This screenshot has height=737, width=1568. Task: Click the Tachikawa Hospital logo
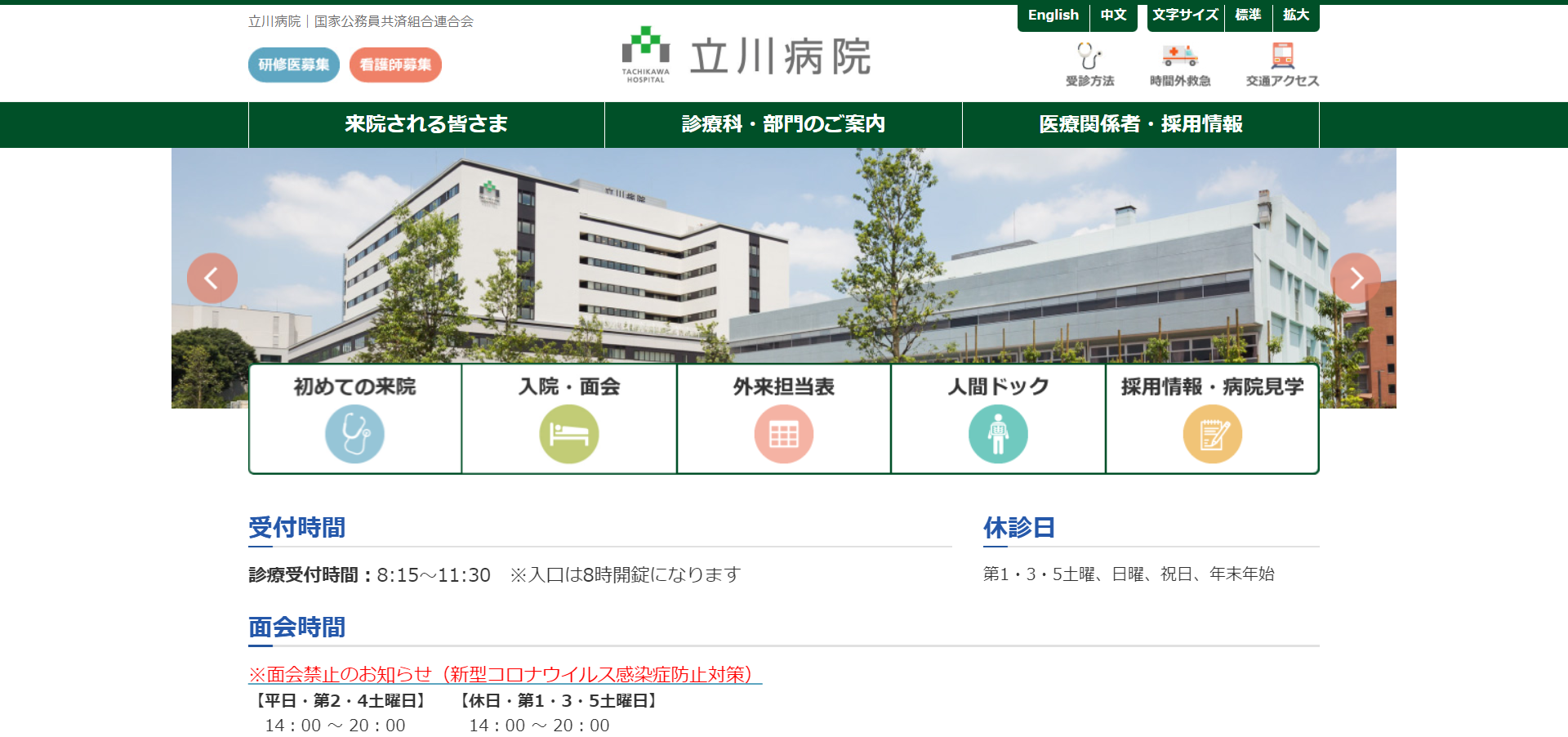coord(746,55)
